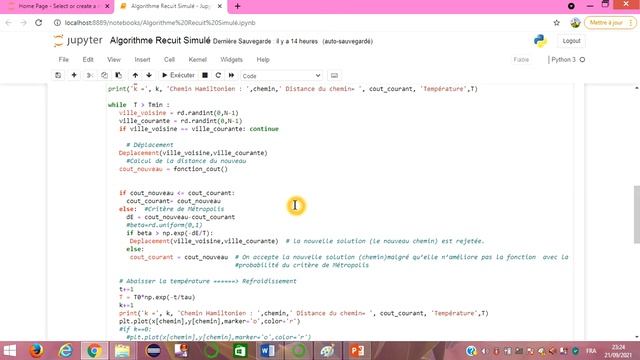The image size is (640, 360).
Task: Close the Home Page browser tab
Action: (x=107, y=6)
